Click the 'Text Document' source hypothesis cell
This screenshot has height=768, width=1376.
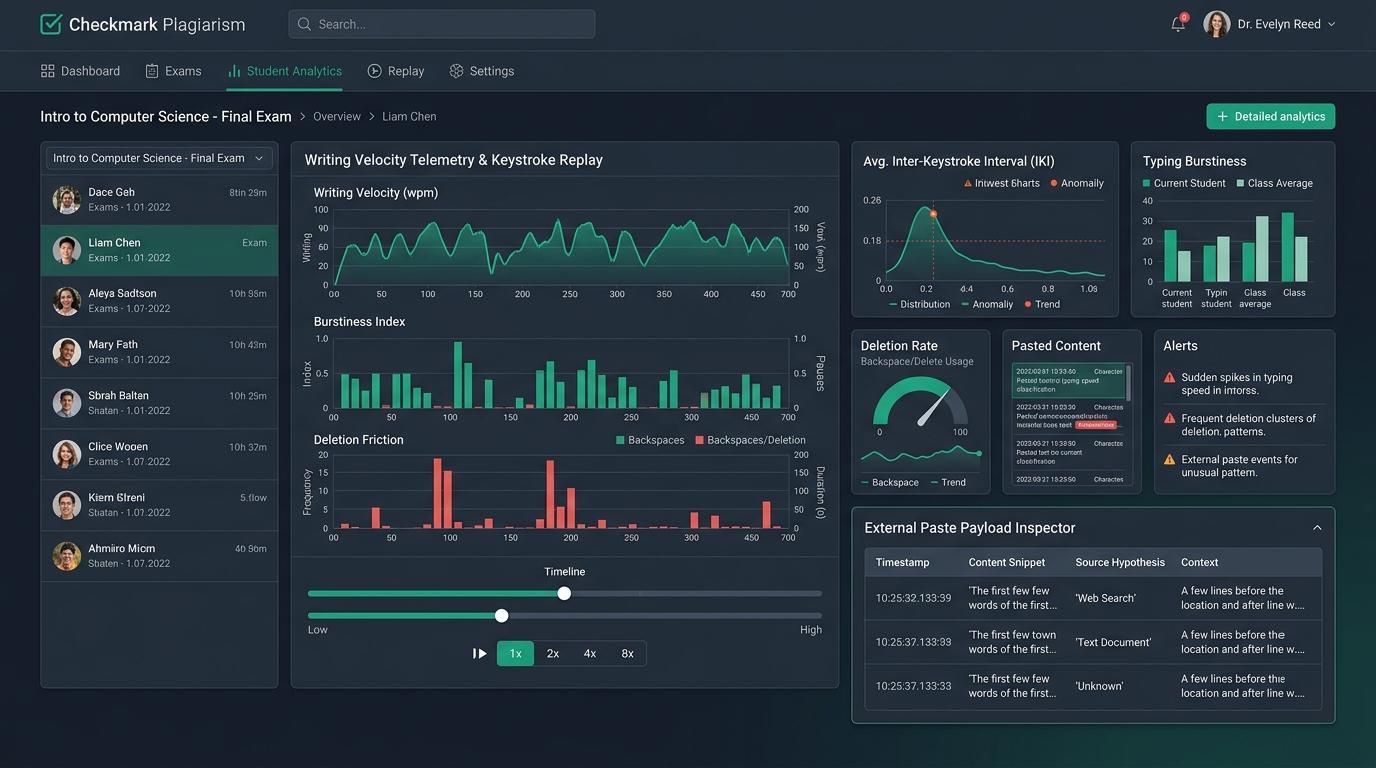click(x=1113, y=642)
